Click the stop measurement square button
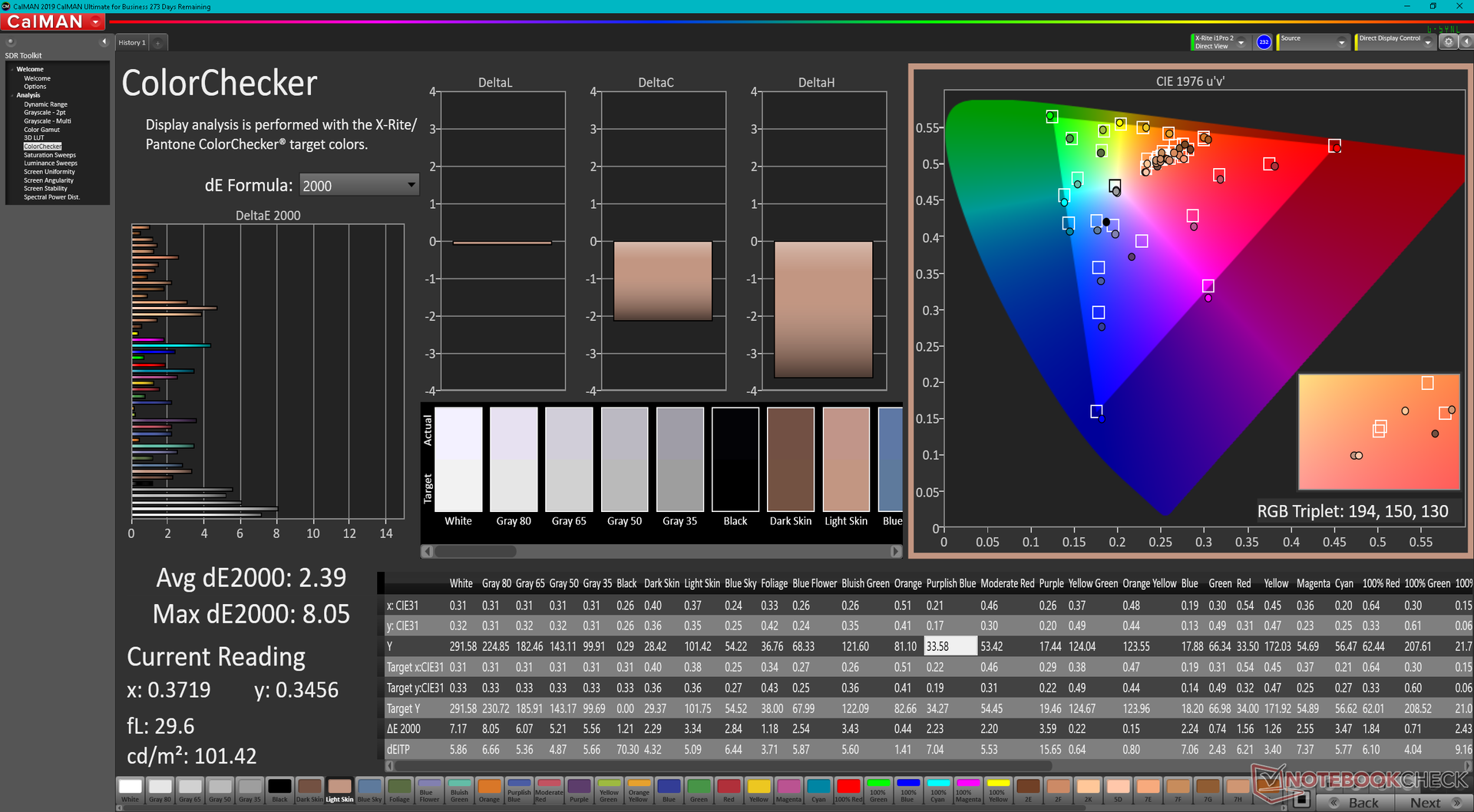This screenshot has width=1474, height=812. (1301, 800)
